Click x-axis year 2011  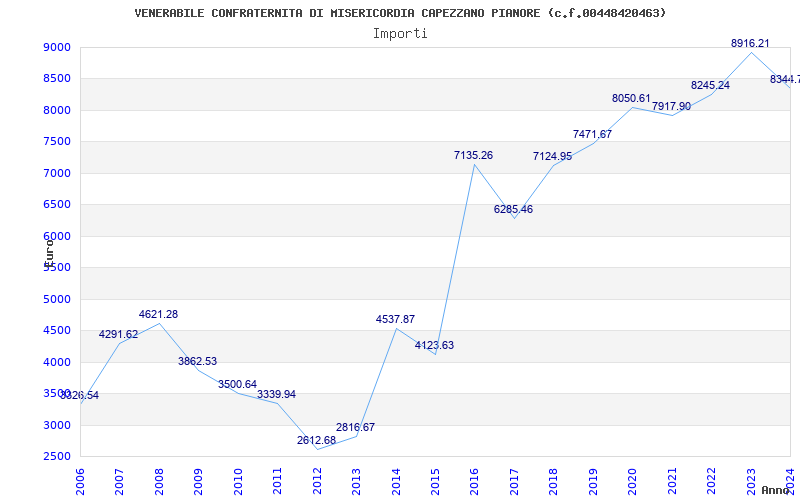[x=277, y=482]
